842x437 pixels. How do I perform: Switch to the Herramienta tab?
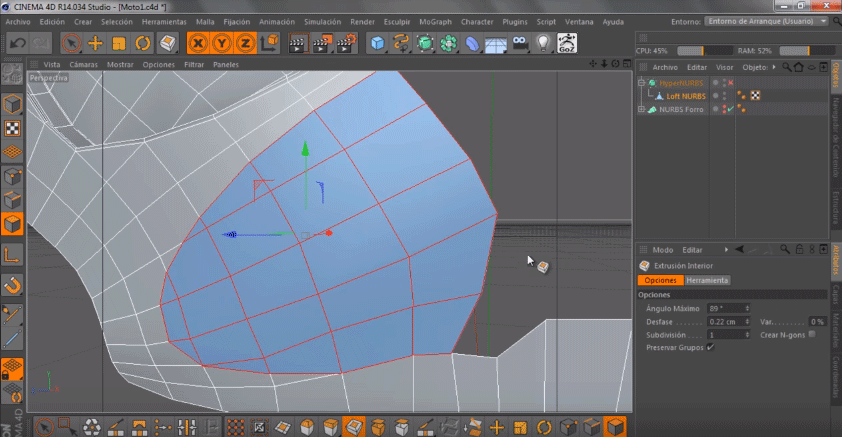[x=707, y=280]
